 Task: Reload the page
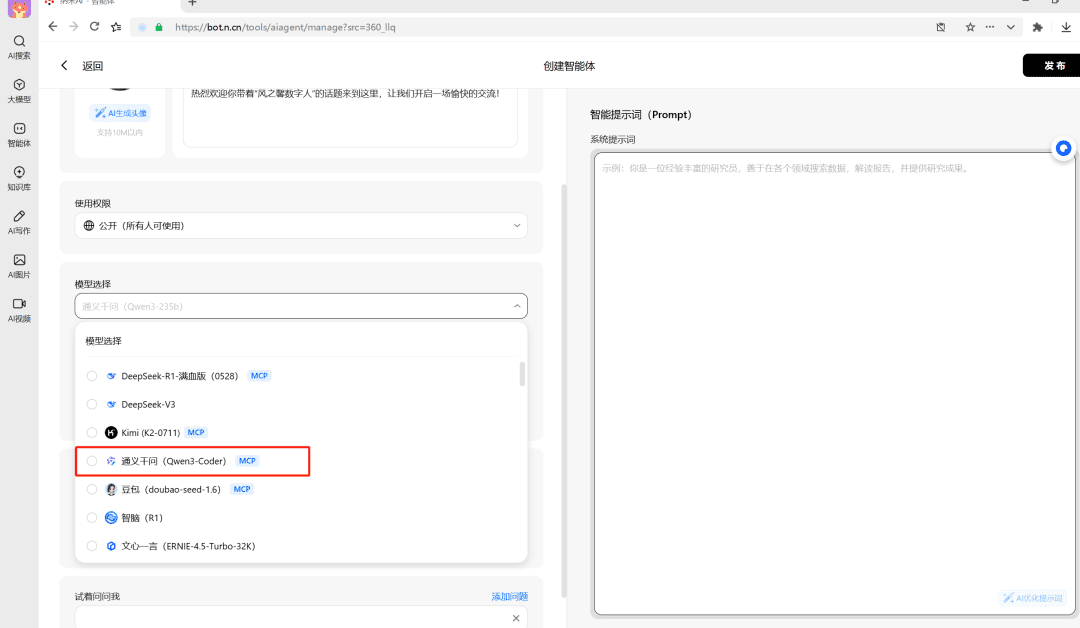[x=94, y=27]
